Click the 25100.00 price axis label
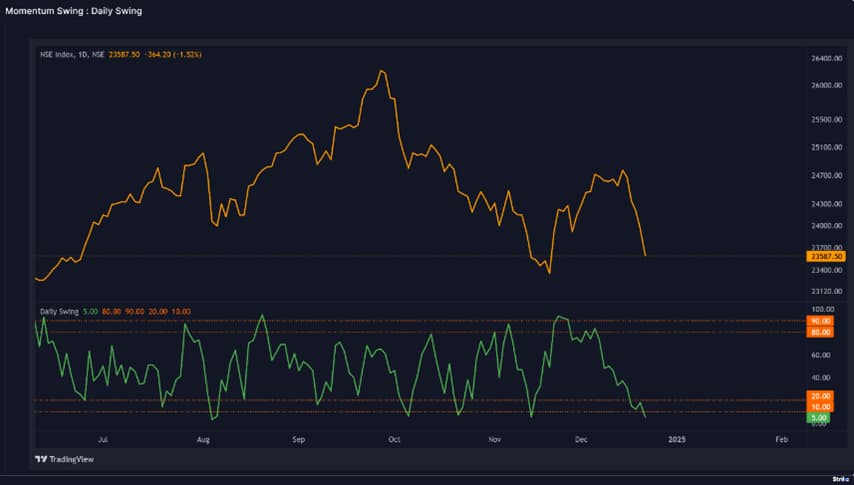The image size is (854, 485). coord(824,147)
